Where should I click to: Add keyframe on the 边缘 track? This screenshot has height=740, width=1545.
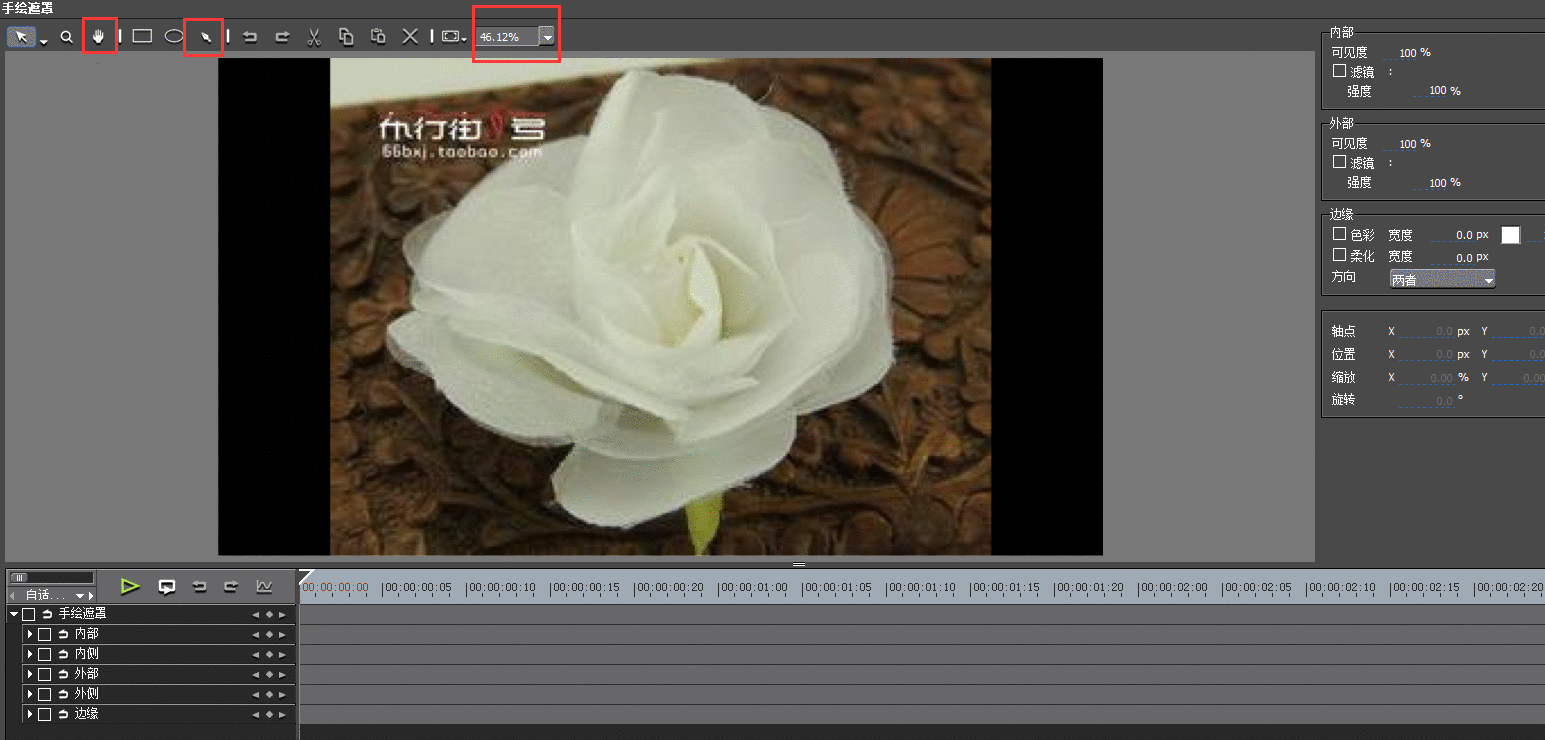coord(269,715)
